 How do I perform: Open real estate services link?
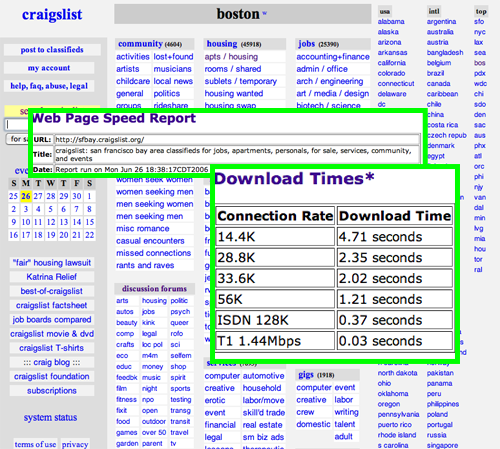point(262,425)
